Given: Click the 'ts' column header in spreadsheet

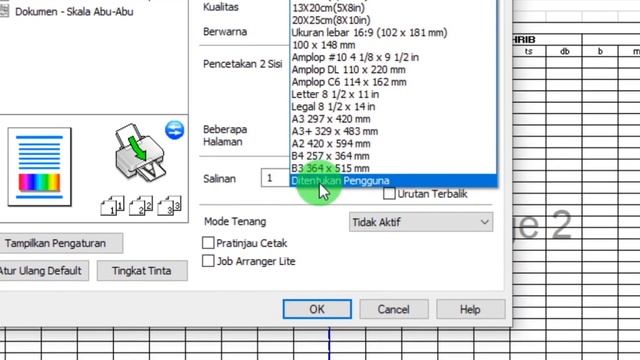Looking at the screenshot, I should 529,51.
